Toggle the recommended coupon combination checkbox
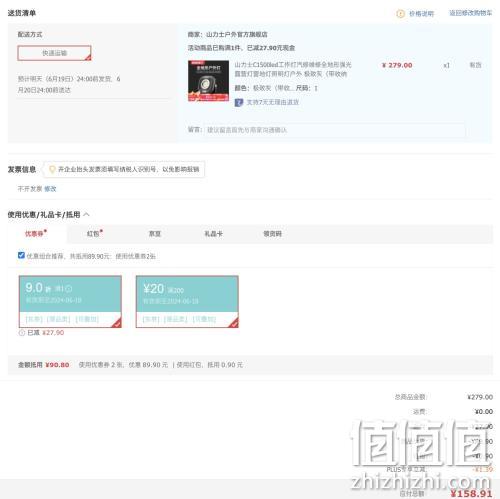Screen dimensions: 500x499 click(21, 255)
